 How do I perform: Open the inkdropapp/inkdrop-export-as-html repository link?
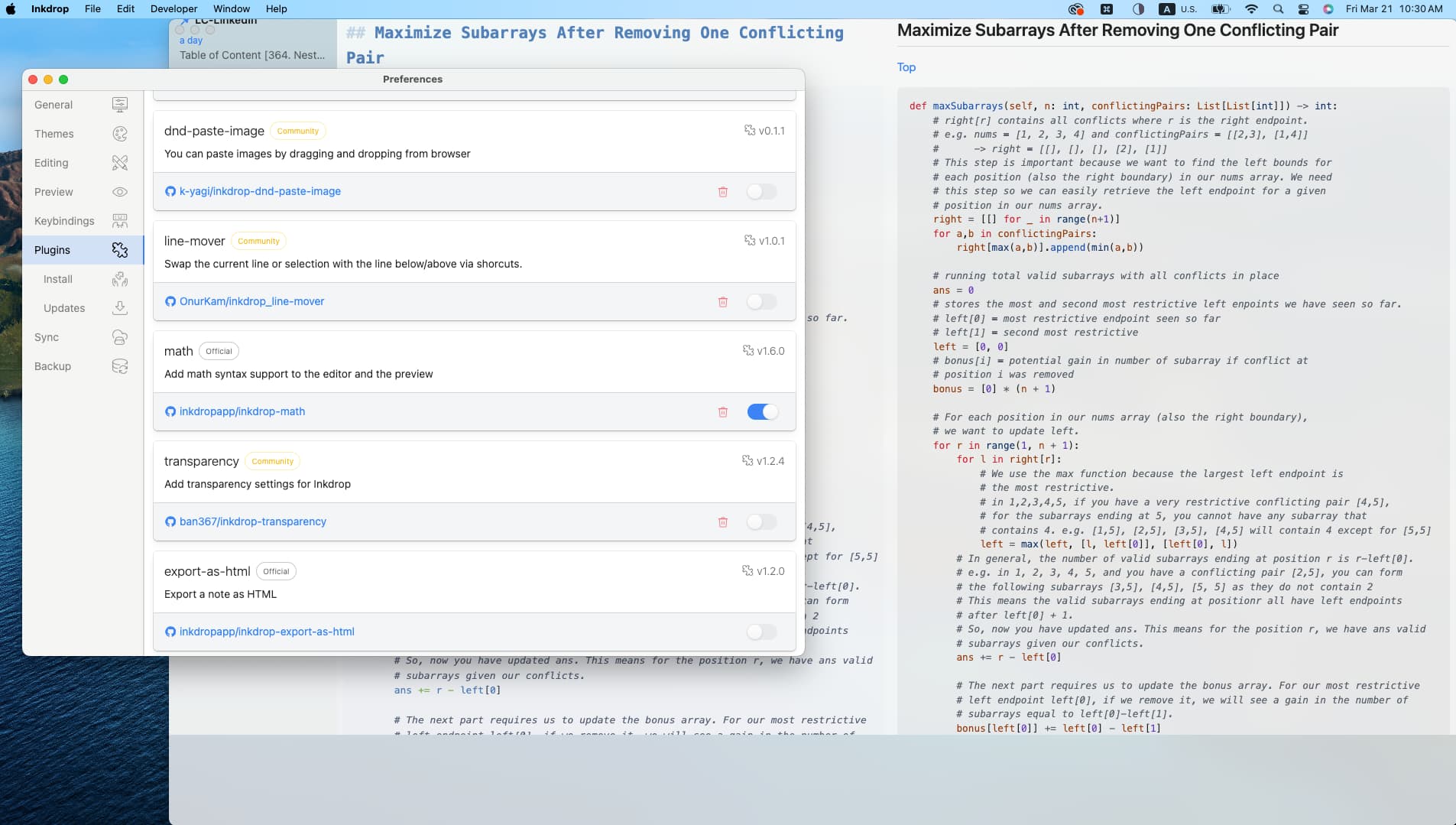267,632
